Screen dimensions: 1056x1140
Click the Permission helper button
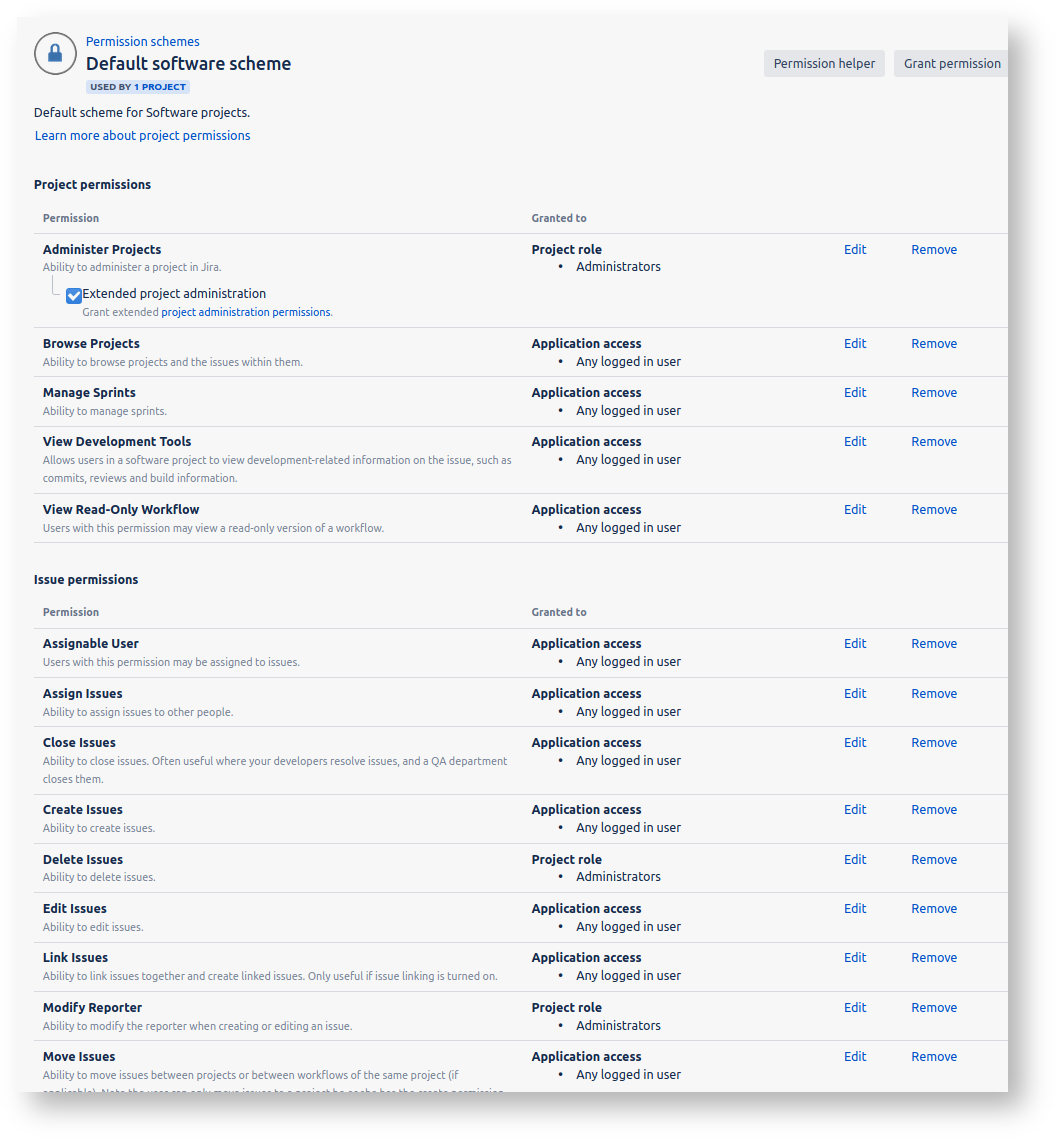(x=823, y=63)
